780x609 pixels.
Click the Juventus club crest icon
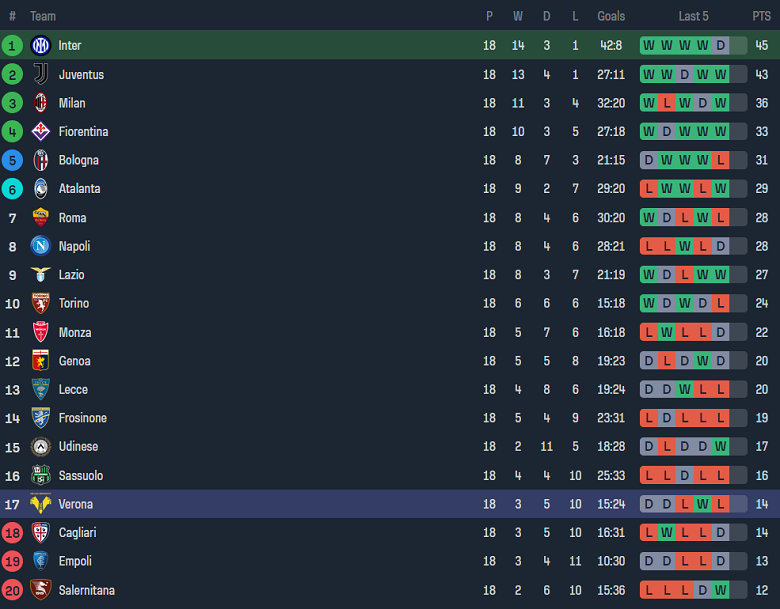40,74
